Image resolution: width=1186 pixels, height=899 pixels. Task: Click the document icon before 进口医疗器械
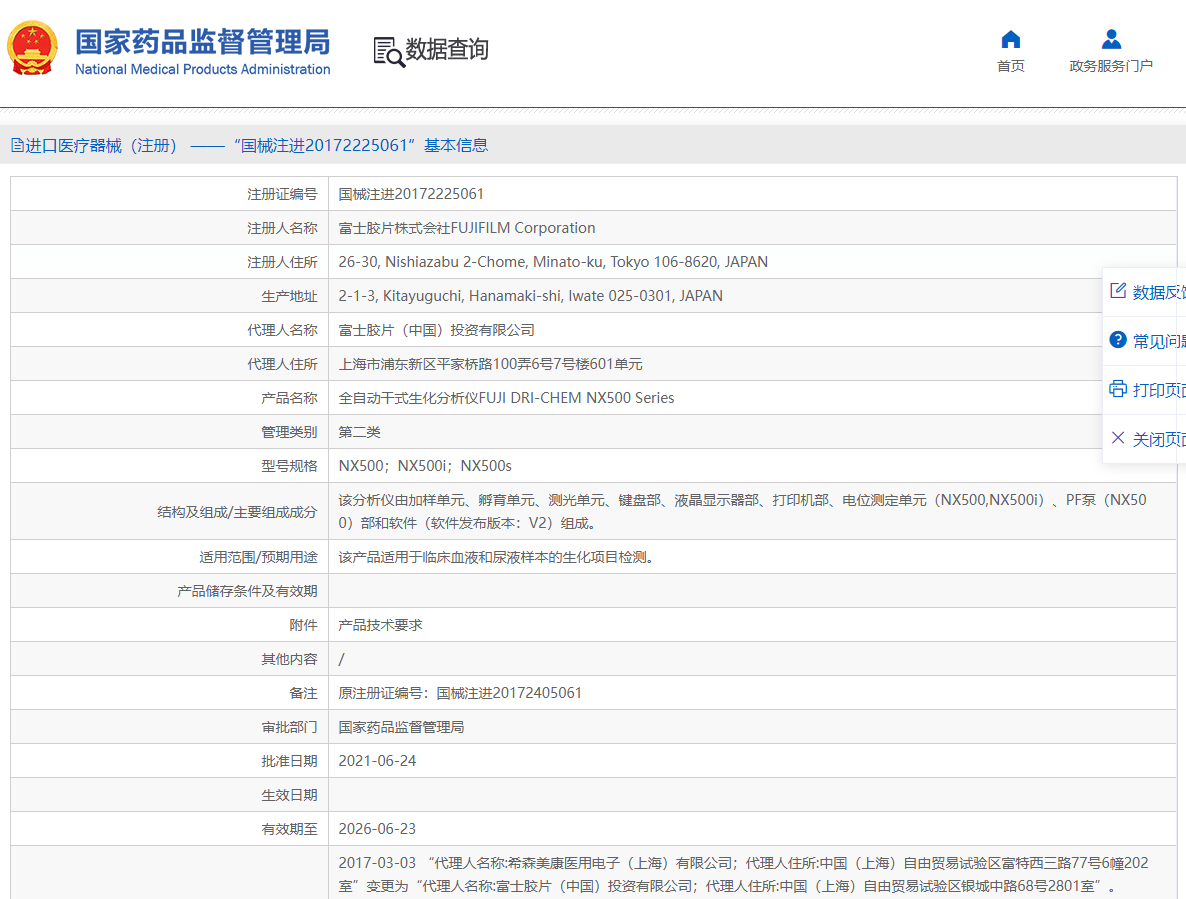coord(17,145)
